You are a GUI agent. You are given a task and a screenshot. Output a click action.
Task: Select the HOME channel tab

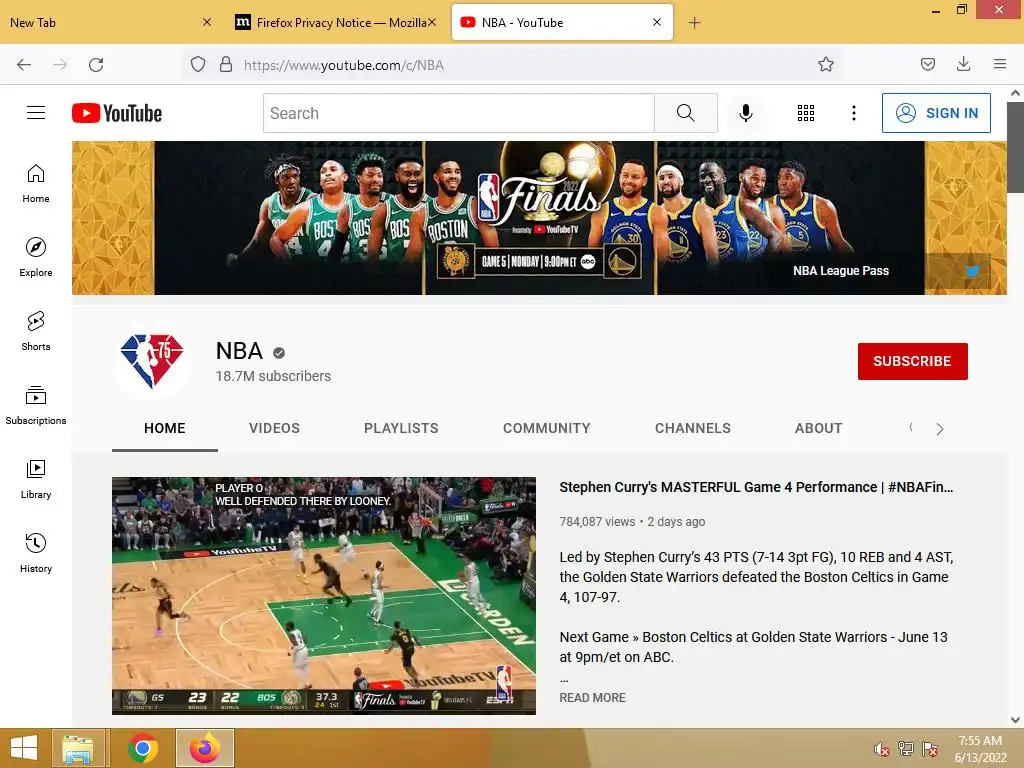tap(165, 428)
